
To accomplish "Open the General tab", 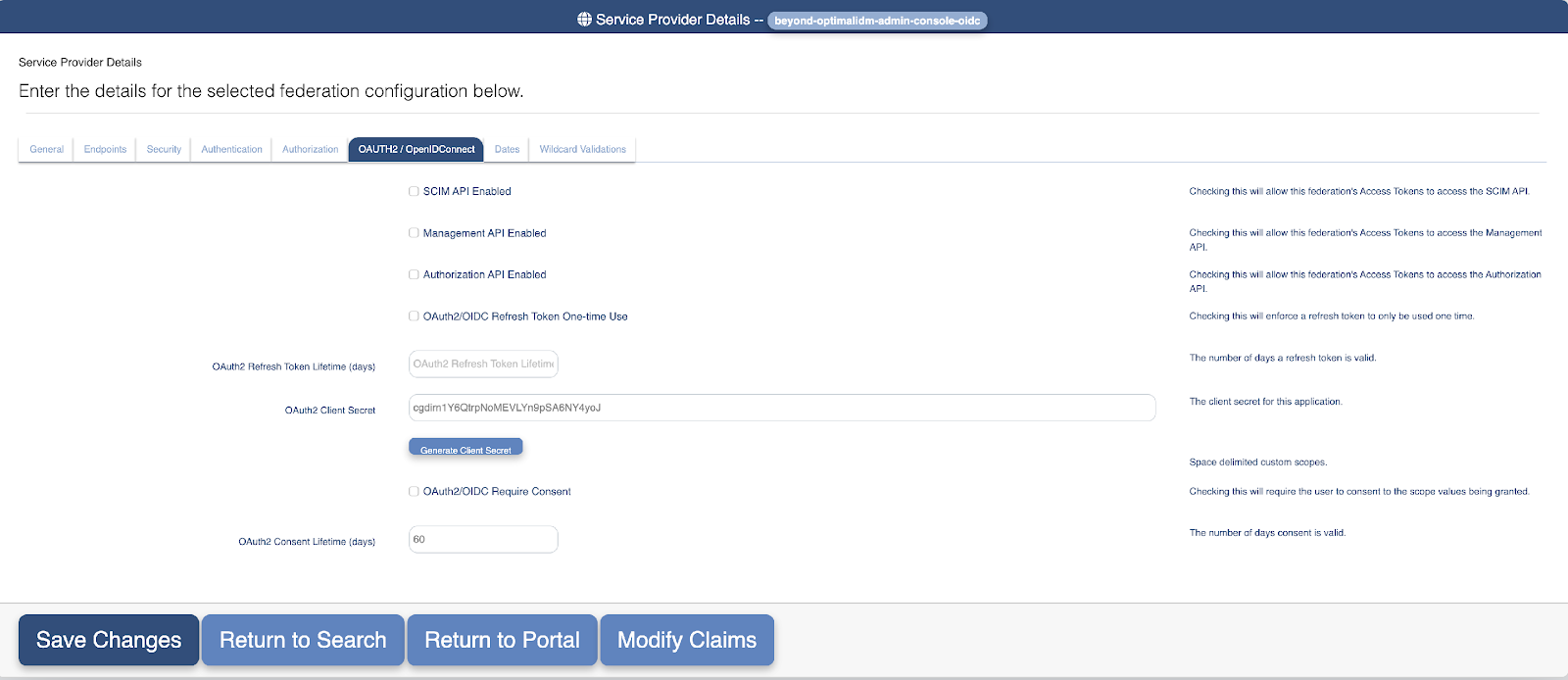I will click(46, 149).
